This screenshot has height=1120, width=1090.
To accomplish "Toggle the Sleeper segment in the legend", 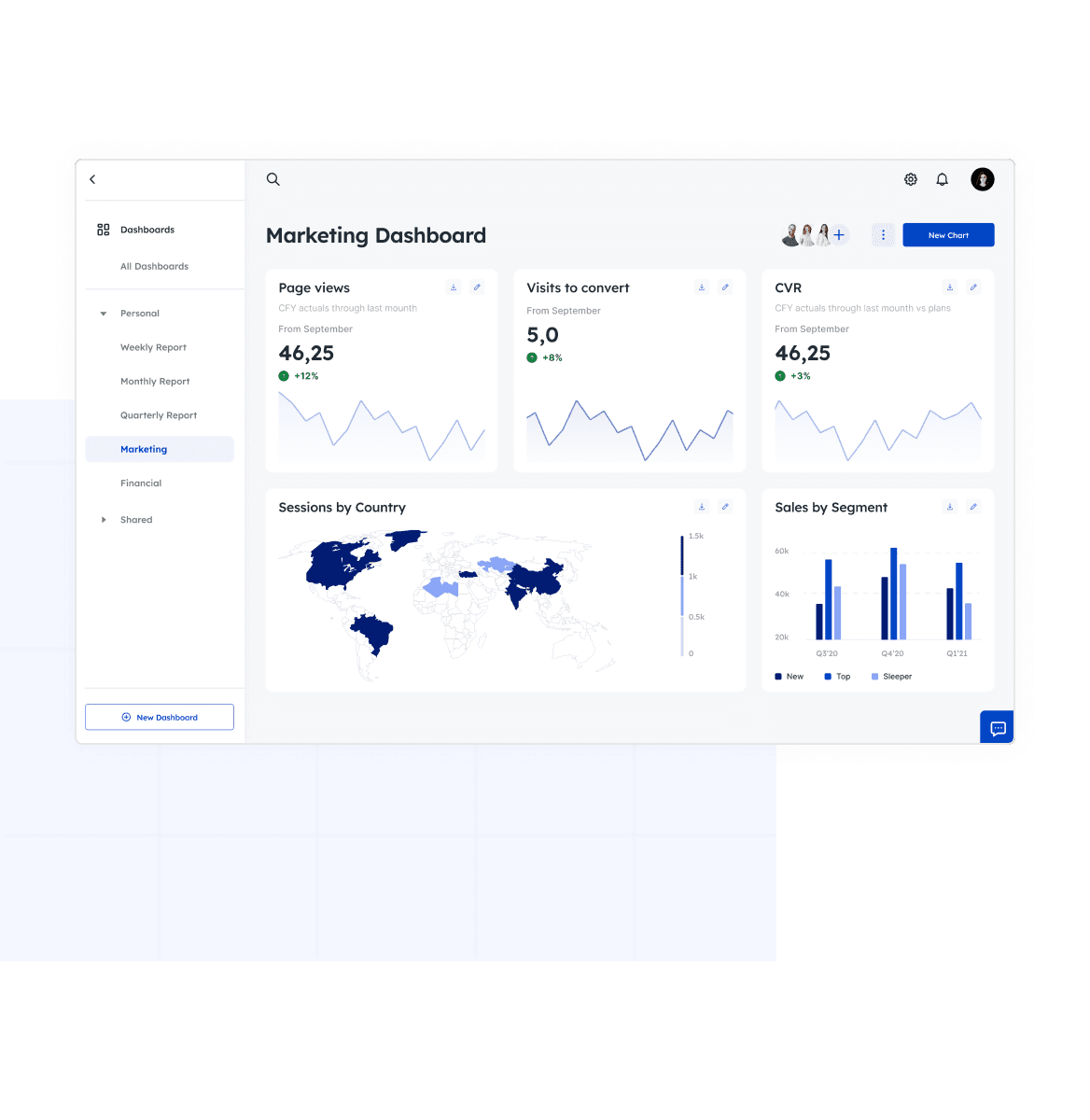I will point(891,676).
